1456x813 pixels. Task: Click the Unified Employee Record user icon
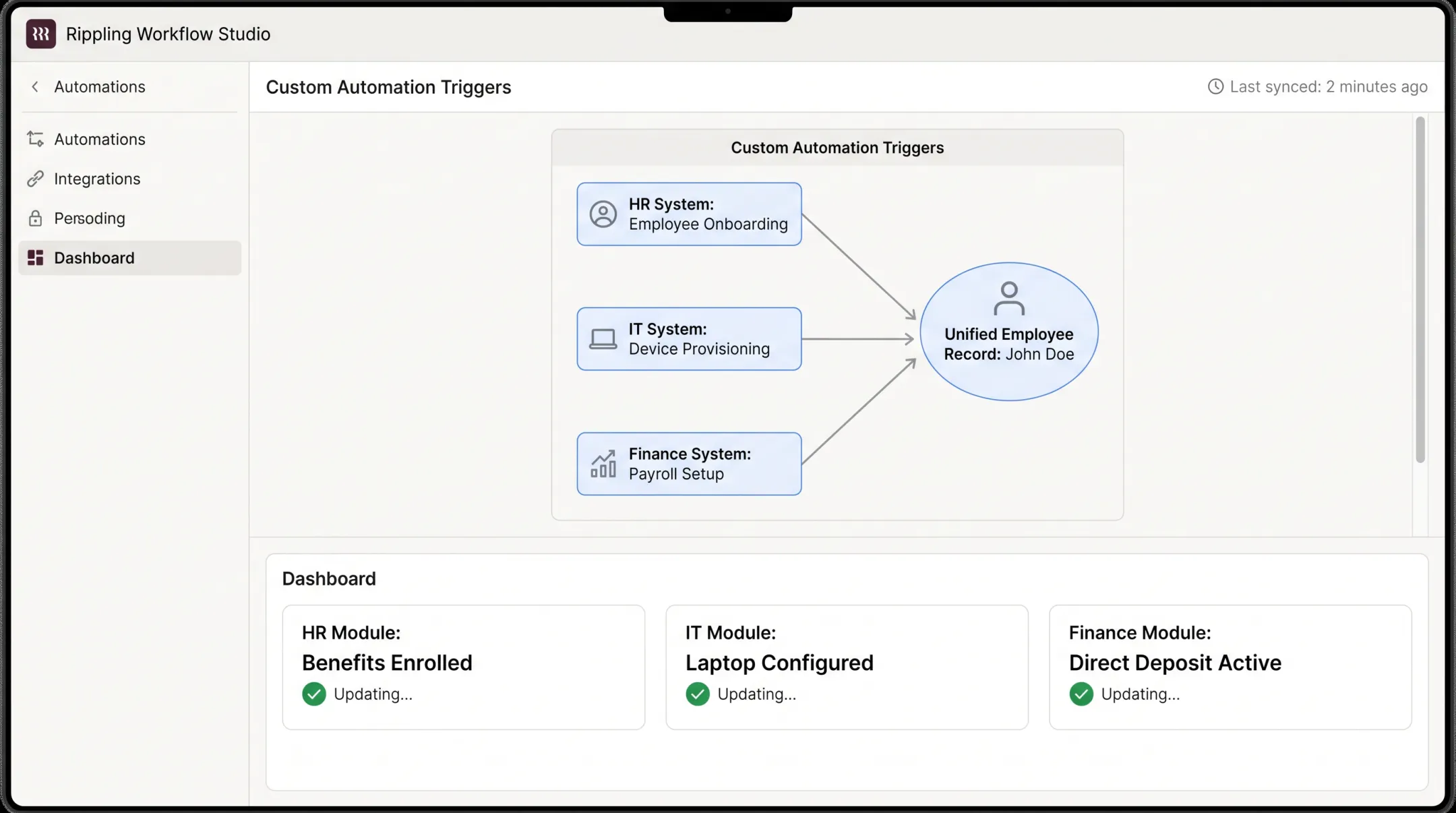coord(1009,299)
